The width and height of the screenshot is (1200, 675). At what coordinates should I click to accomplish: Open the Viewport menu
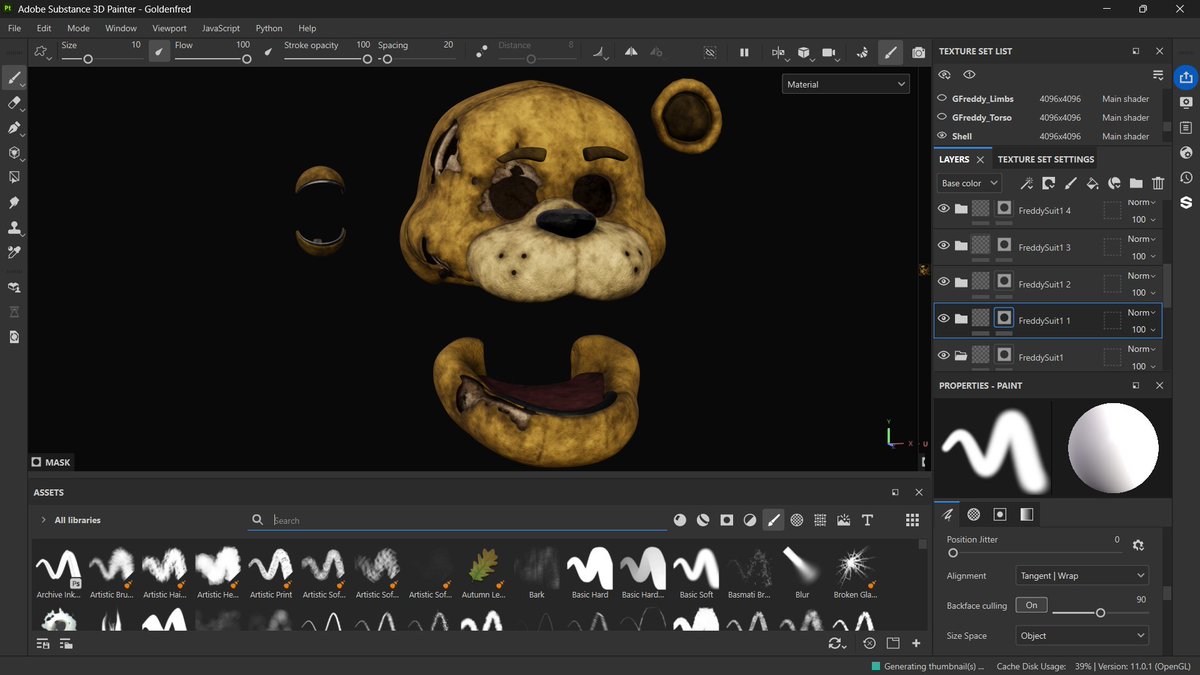[x=169, y=28]
